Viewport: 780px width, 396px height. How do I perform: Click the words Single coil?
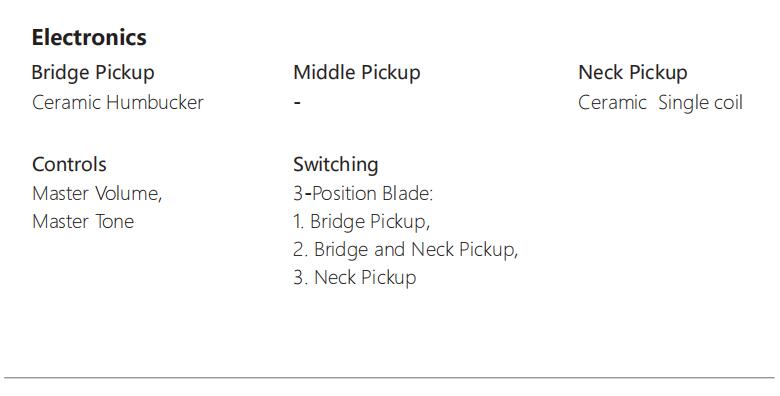(700, 103)
